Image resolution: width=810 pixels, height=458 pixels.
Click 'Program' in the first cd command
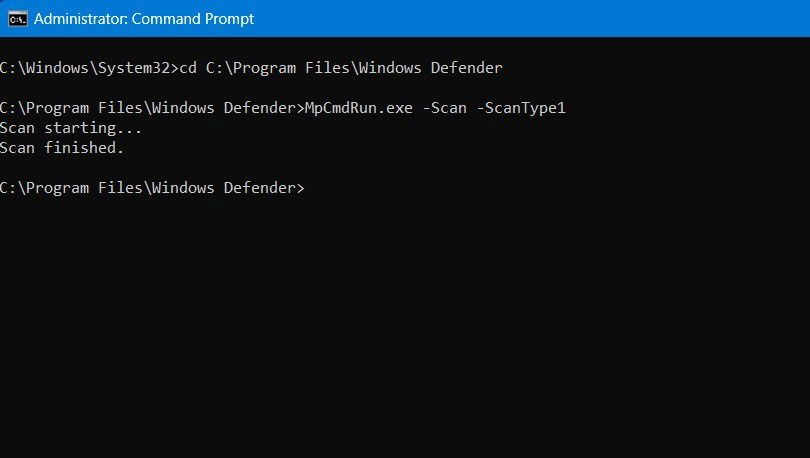[264, 68]
